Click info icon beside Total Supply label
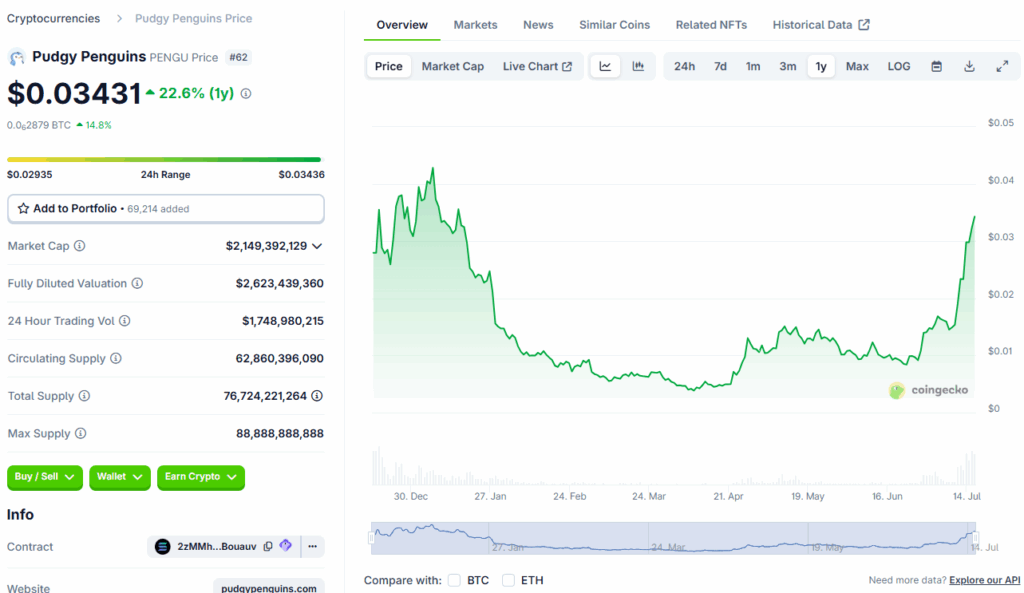This screenshot has width=1024, height=593. (x=84, y=396)
